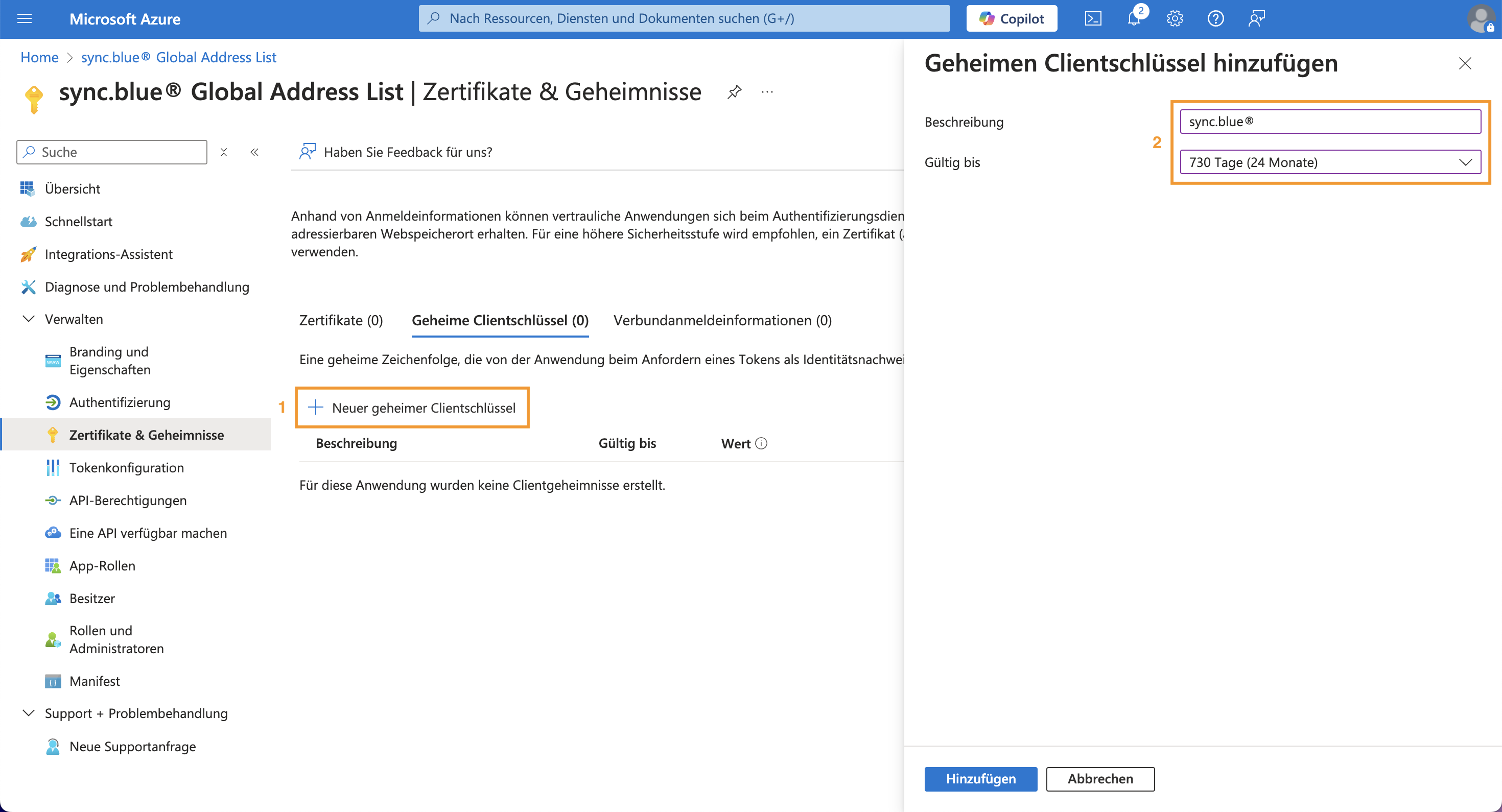Collapse the Support + Problembehandlung section

28,713
